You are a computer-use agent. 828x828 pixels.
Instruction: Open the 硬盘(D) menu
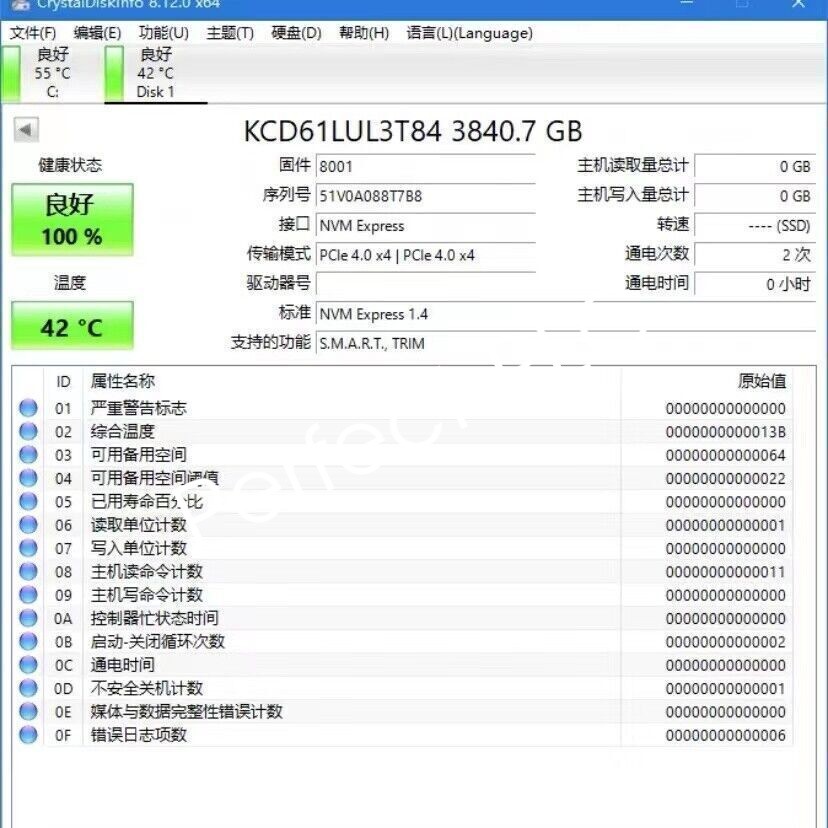pyautogui.click(x=296, y=33)
